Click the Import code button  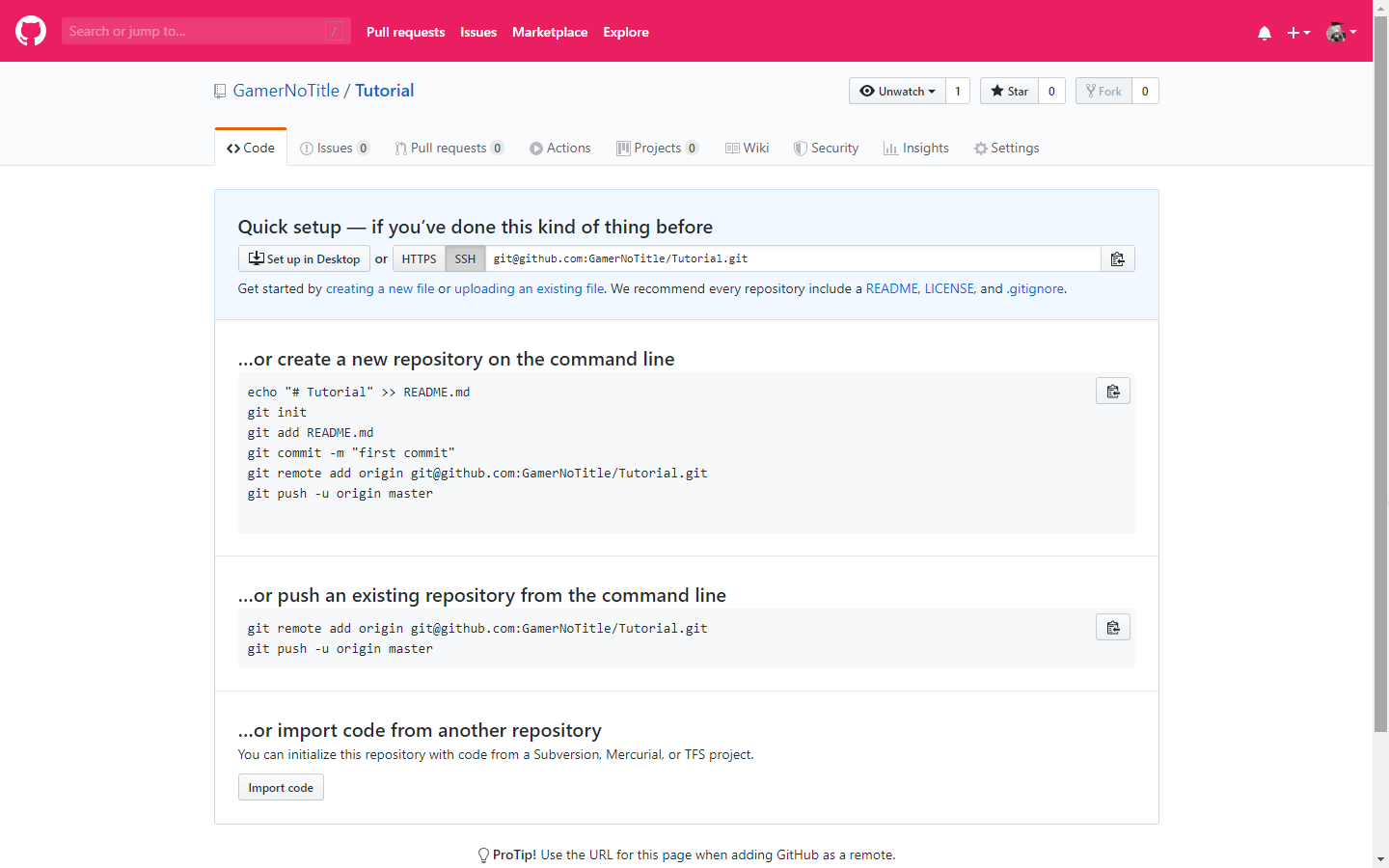tap(281, 787)
